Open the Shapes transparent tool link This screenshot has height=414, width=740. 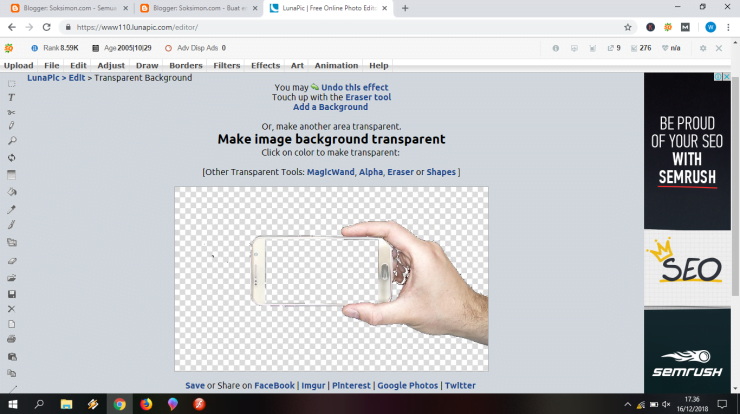tap(441, 172)
